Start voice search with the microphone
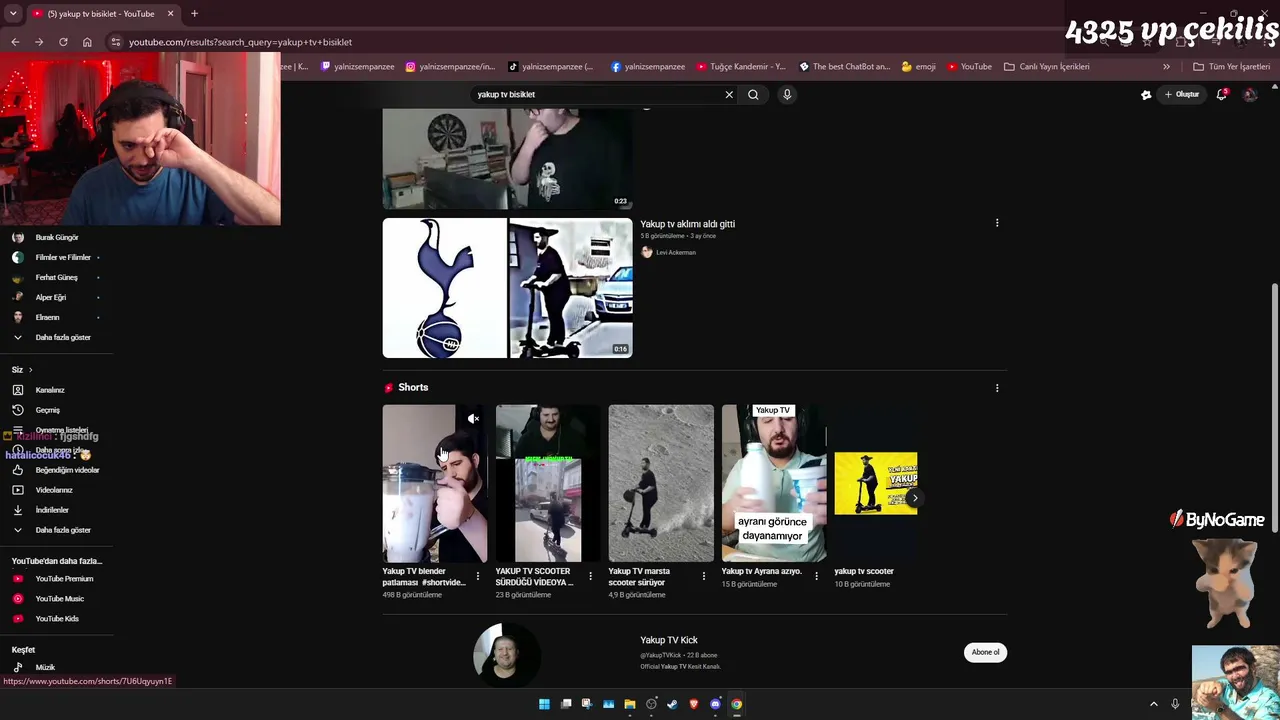The width and height of the screenshot is (1280, 720). coord(787,94)
